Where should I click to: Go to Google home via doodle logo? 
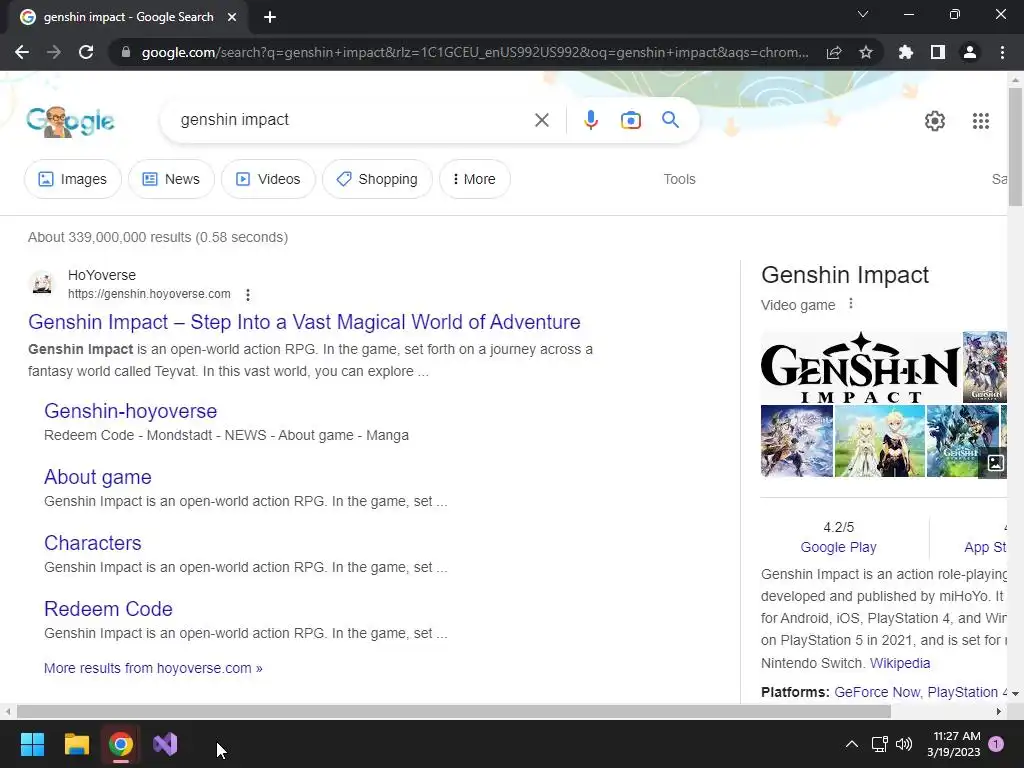71,121
